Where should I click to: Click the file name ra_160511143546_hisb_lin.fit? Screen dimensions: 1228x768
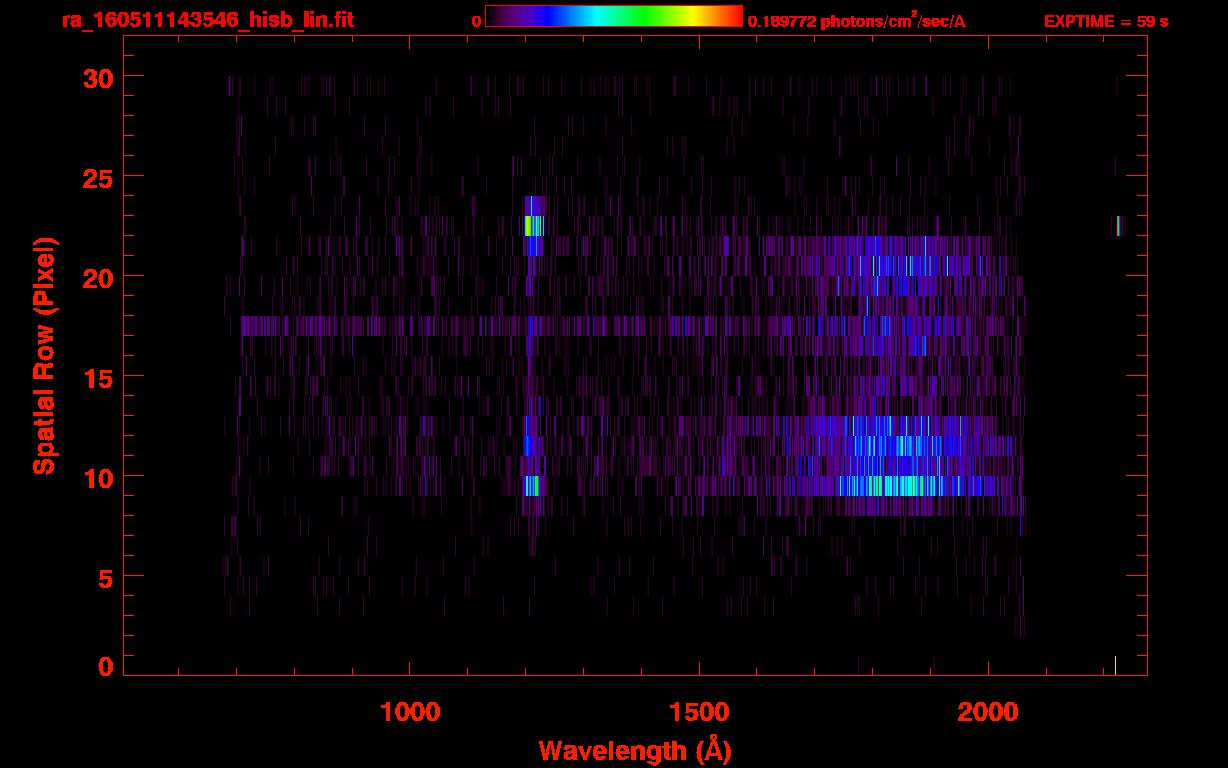(x=207, y=20)
